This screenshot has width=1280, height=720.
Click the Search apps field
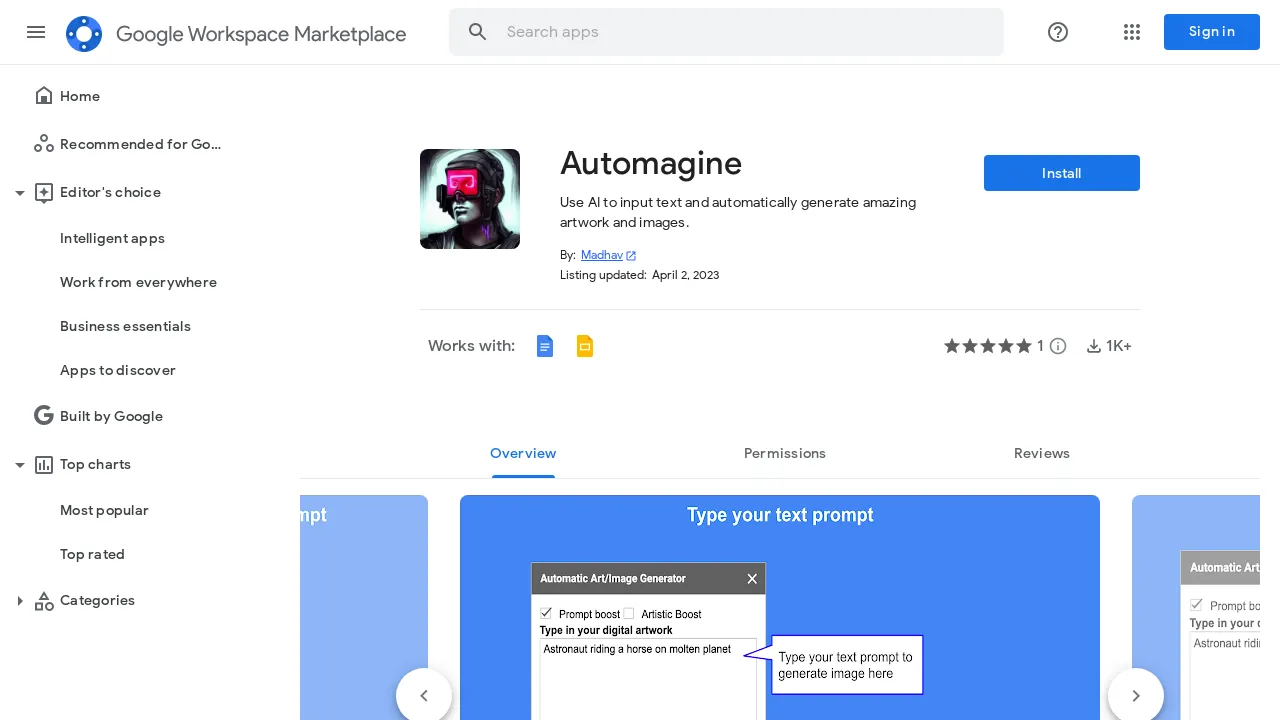click(726, 32)
